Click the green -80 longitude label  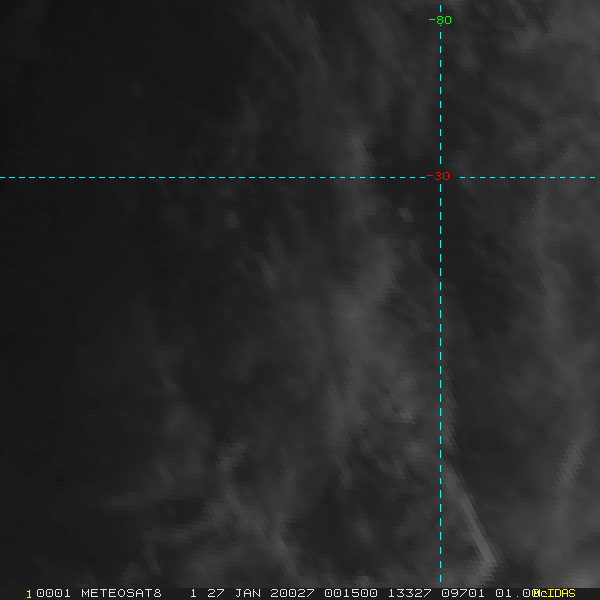[440, 20]
